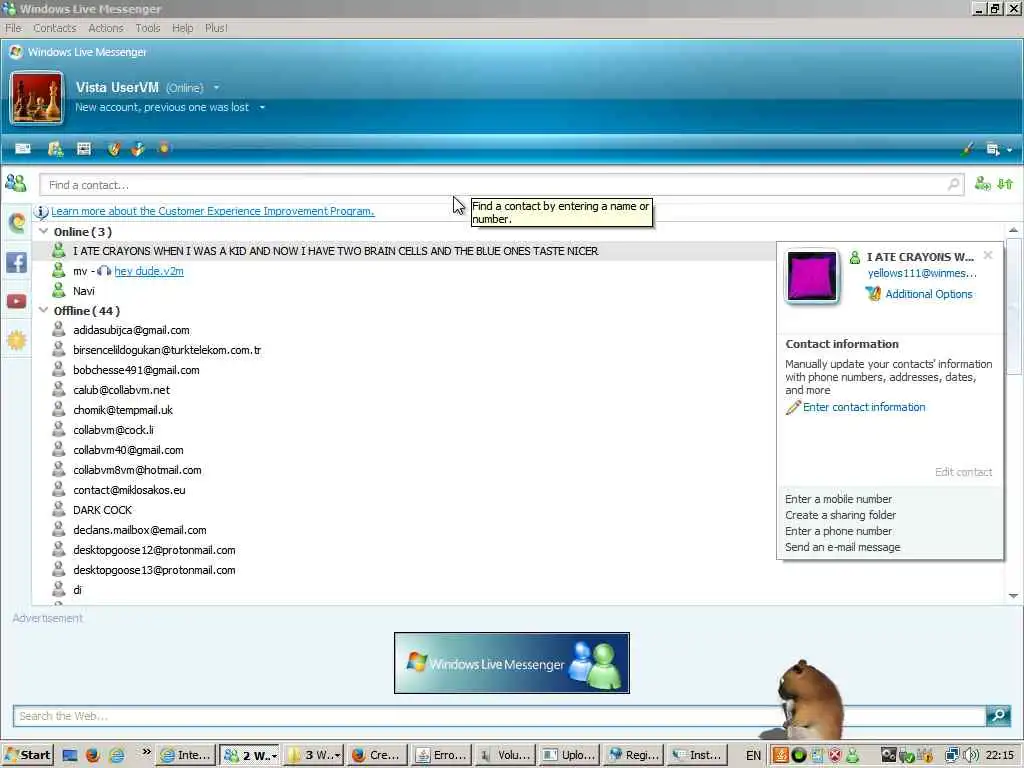Screen dimensions: 1024x768
Task: Open the Regi... taskbar button
Action: [633, 756]
